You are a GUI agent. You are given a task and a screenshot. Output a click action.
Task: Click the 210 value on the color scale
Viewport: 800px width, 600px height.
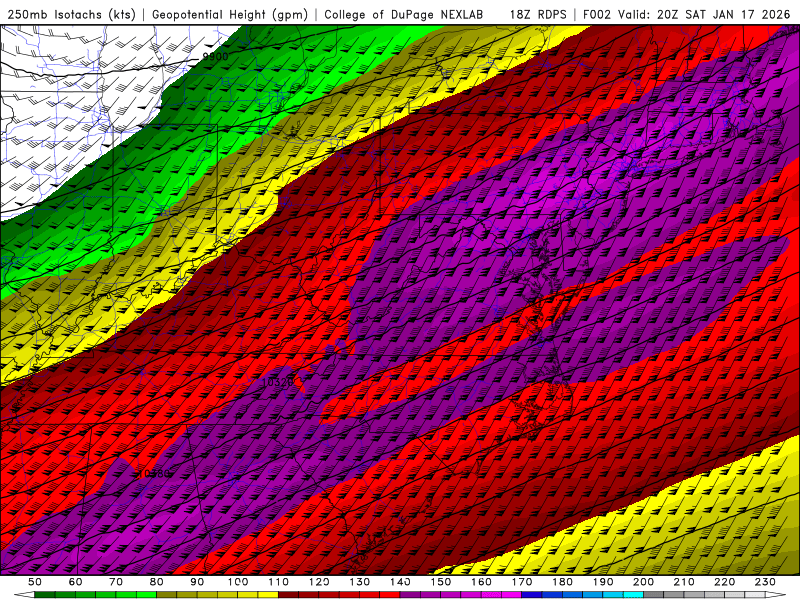click(x=684, y=582)
